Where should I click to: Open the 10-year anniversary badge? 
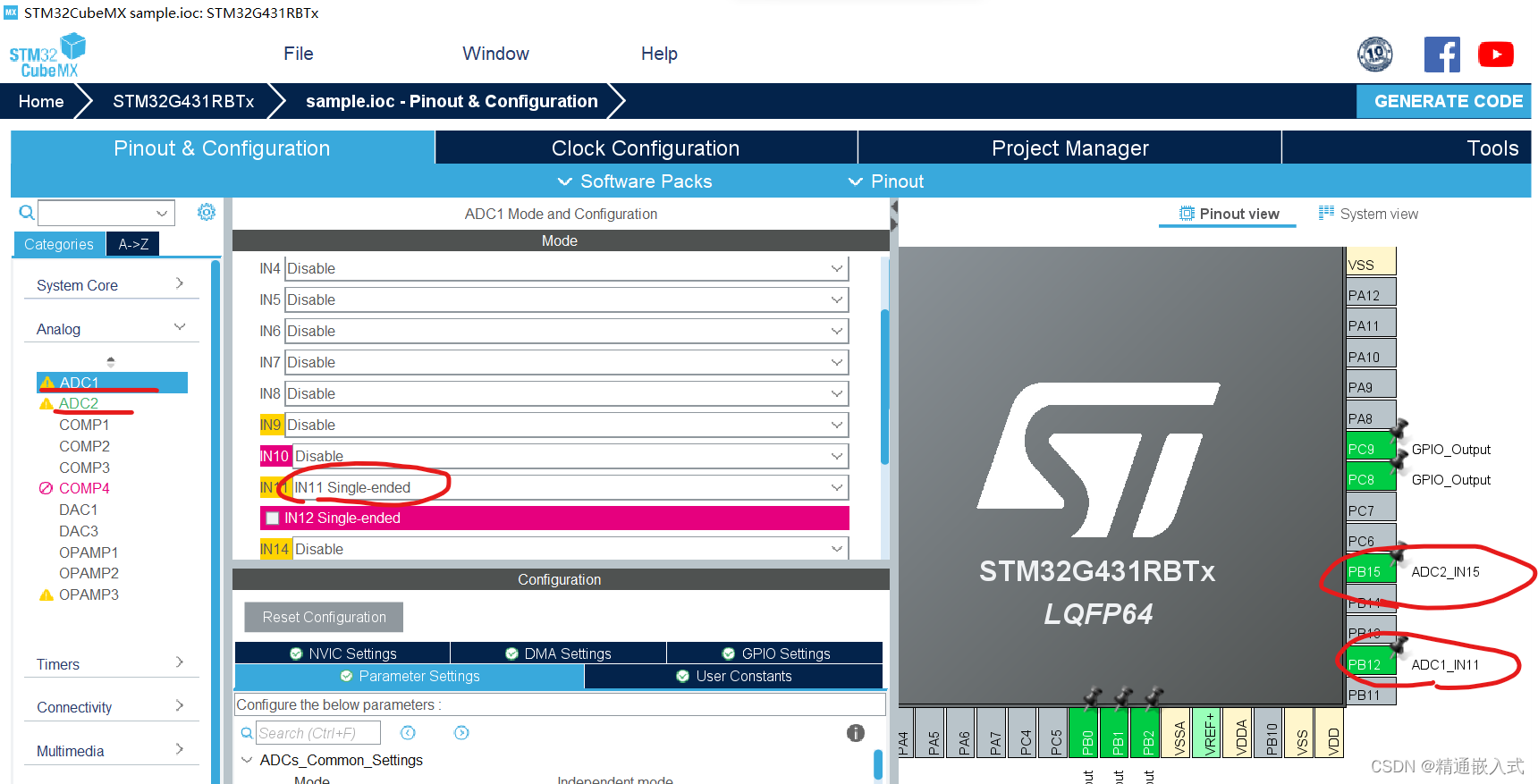pos(1375,55)
